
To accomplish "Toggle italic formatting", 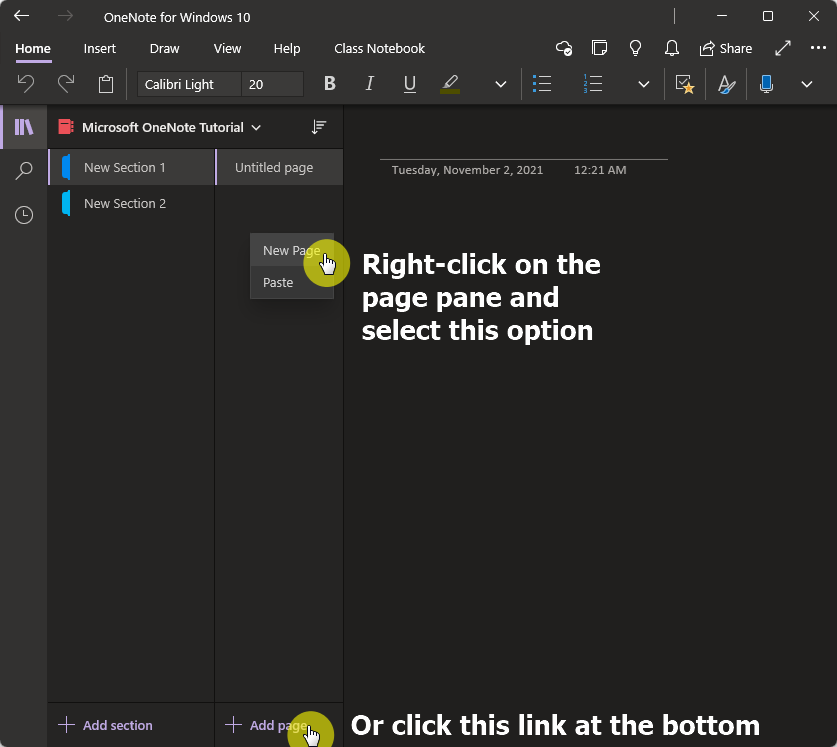I will pos(369,84).
